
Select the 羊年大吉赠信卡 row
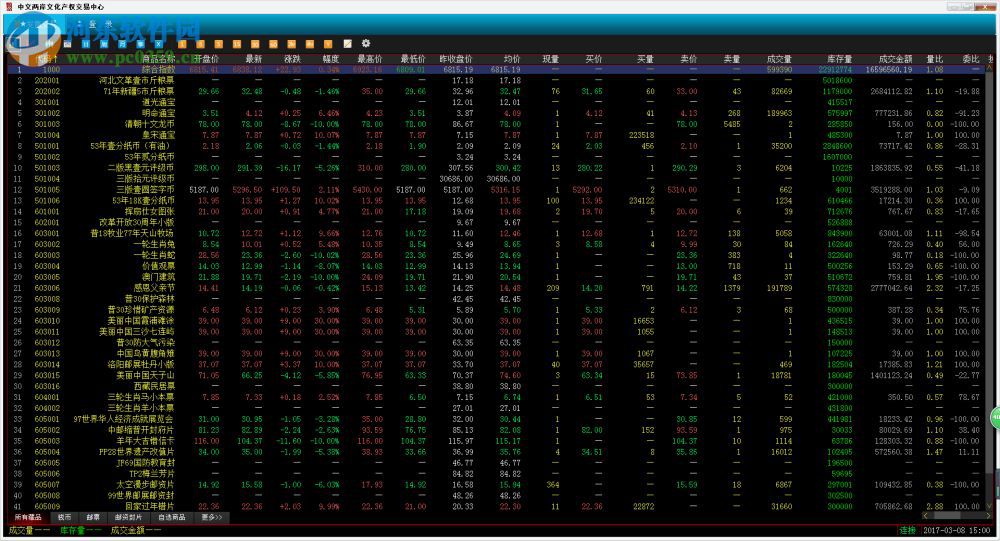pos(497,441)
